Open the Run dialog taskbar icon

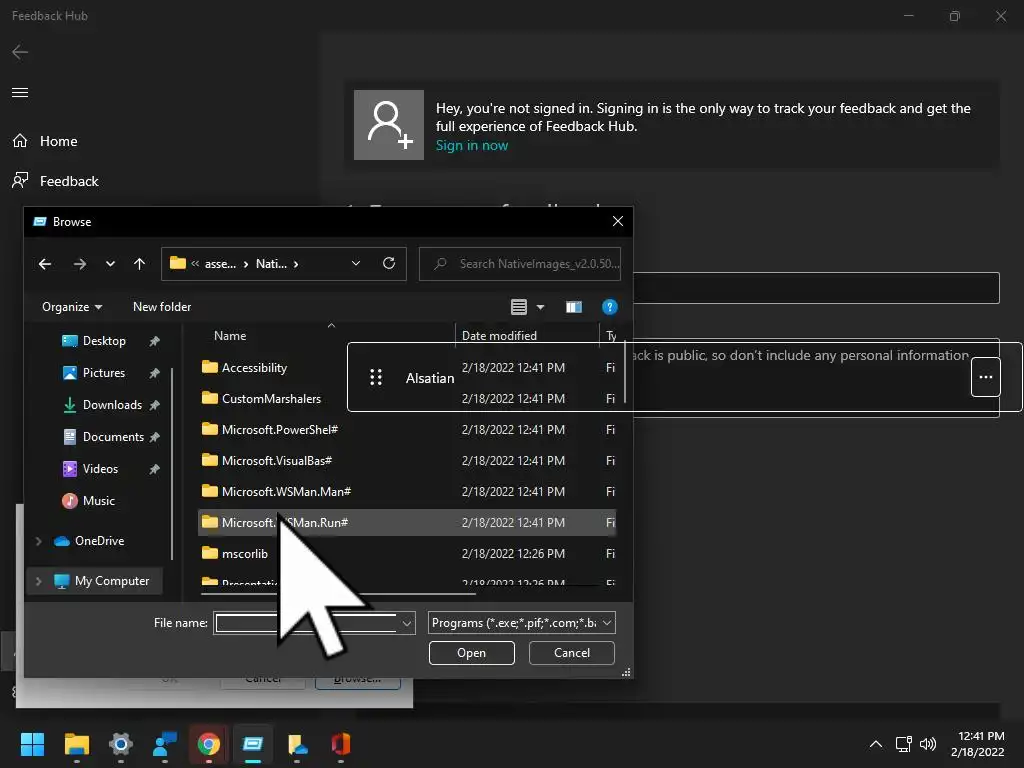[253, 744]
